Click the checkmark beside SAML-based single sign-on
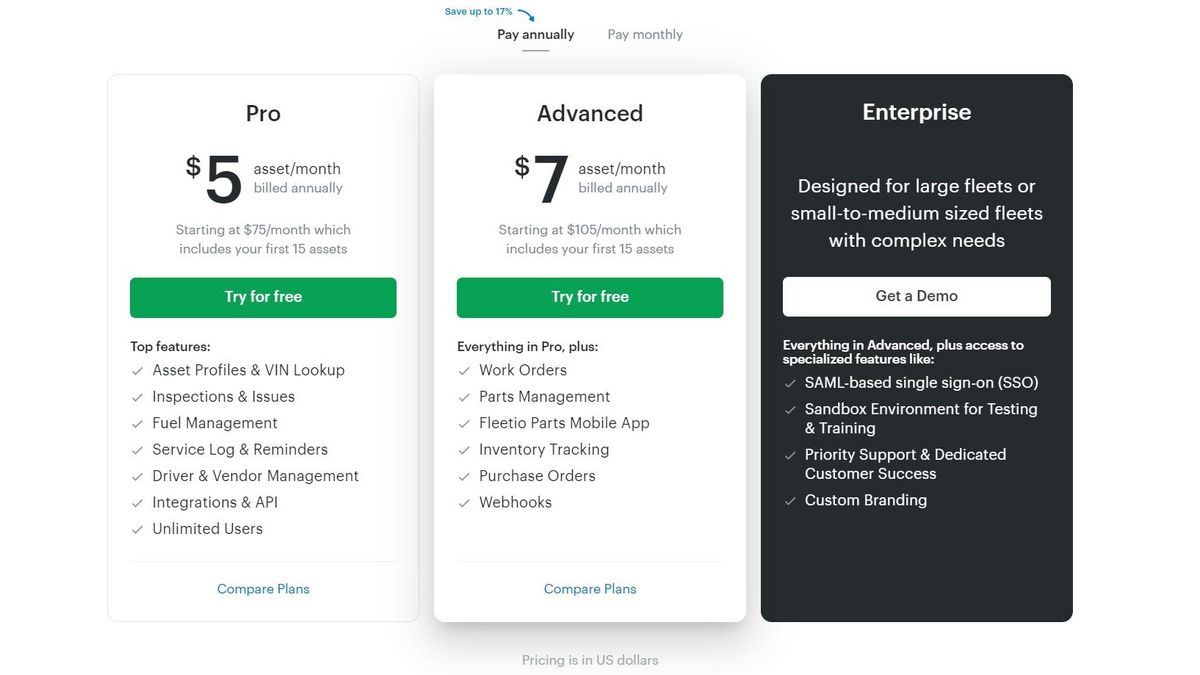Viewport: 1200px width, 675px height. [790, 383]
